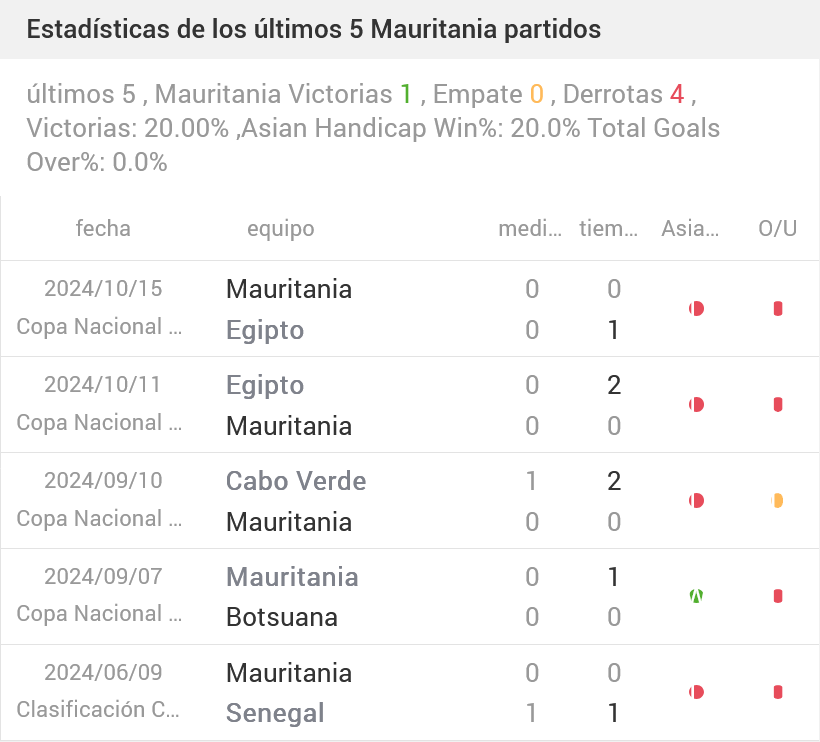Click Asian handicap icon for 2024/10/11 match

[697, 405]
